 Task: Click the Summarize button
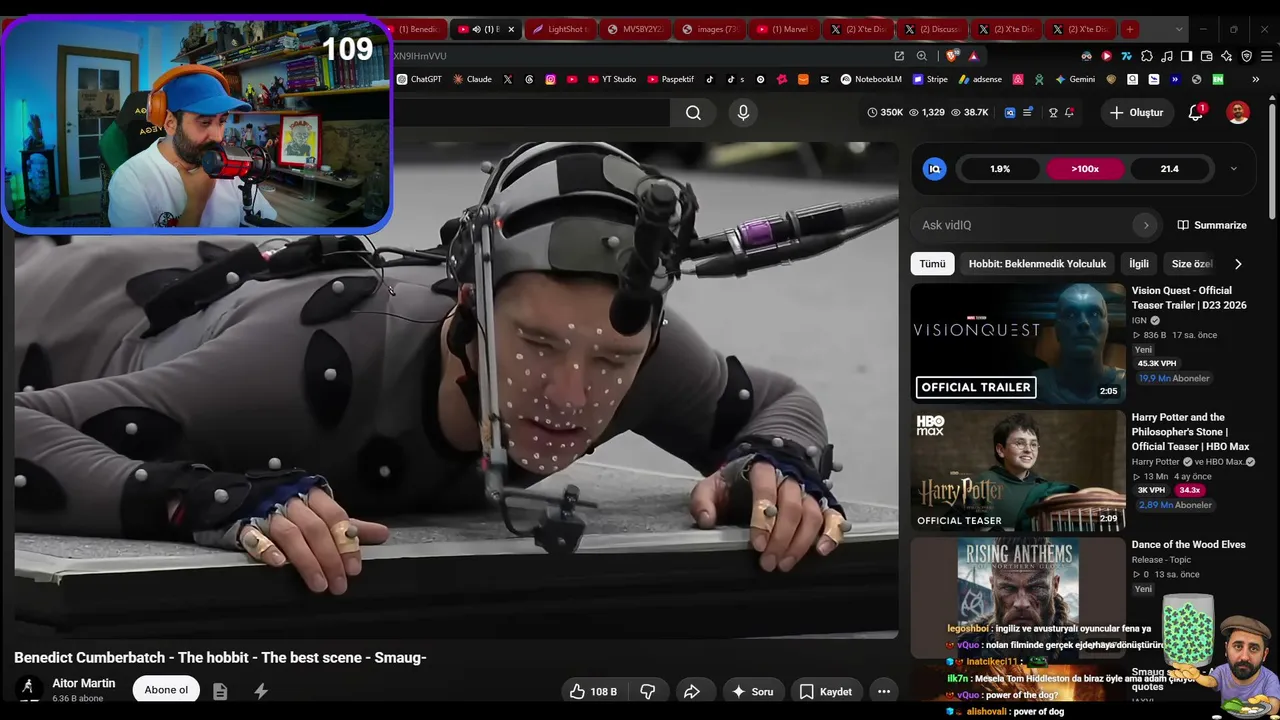(x=1212, y=225)
